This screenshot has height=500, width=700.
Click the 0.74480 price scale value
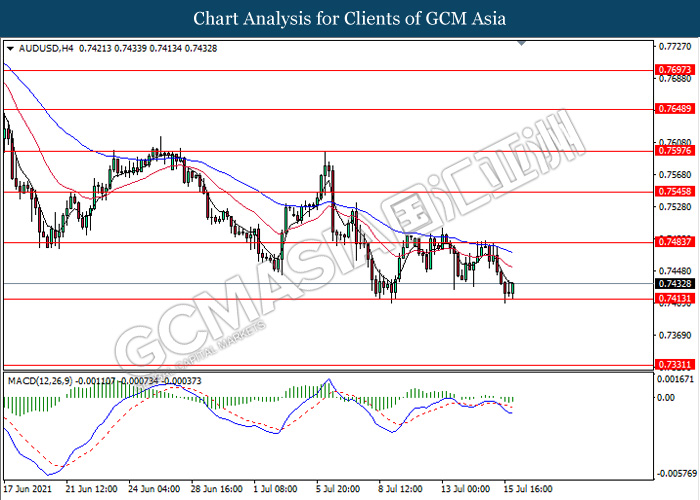(675, 271)
